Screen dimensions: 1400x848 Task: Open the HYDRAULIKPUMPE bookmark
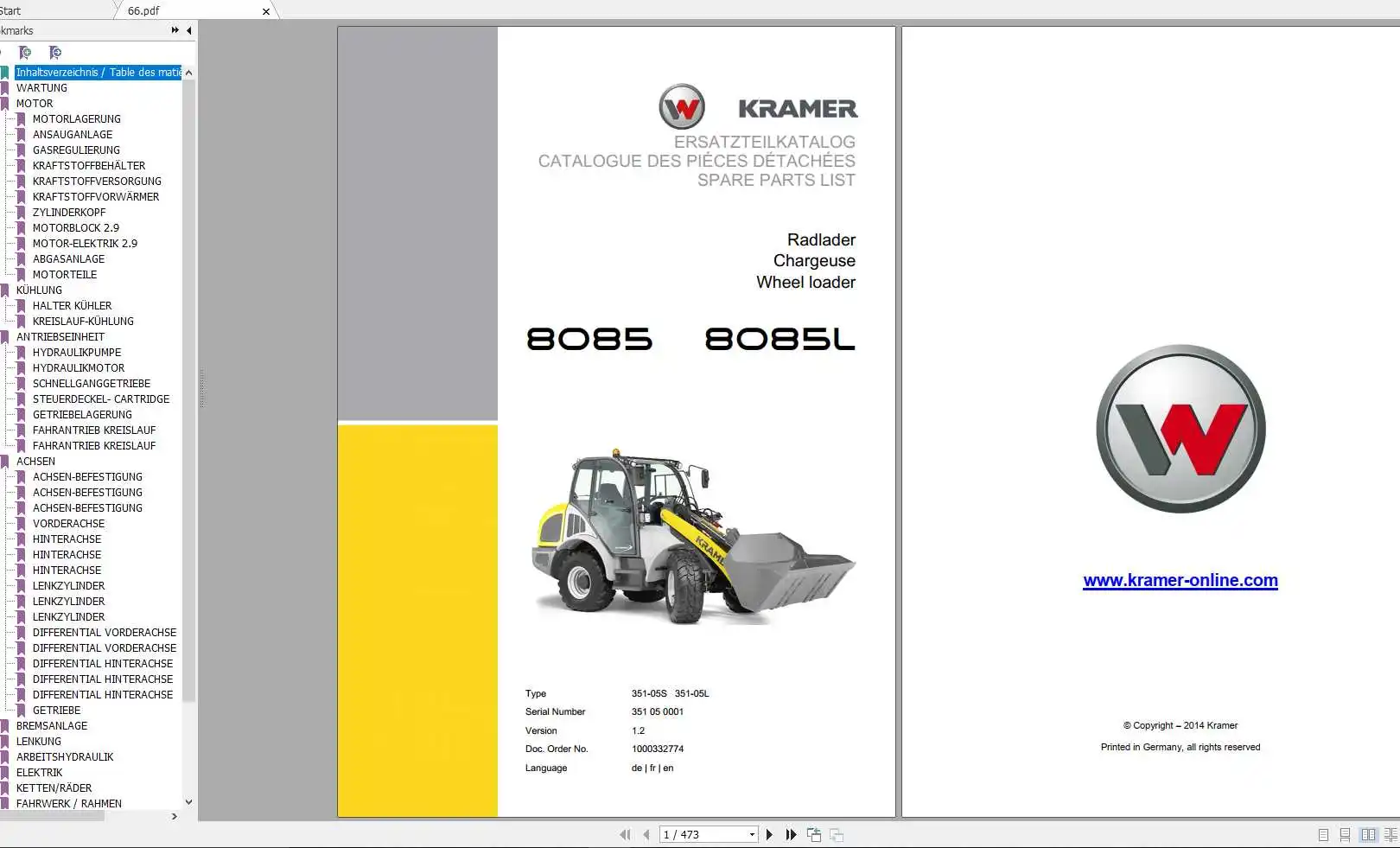click(77, 353)
